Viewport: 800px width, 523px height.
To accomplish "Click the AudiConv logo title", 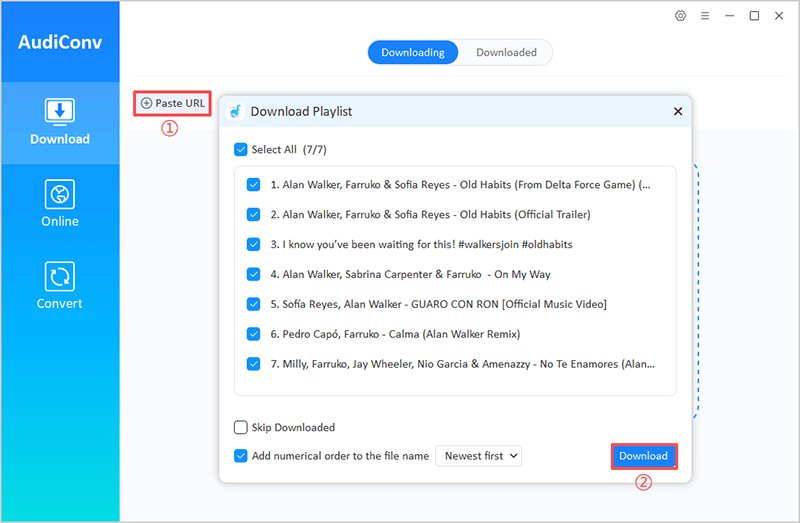I will 60,42.
